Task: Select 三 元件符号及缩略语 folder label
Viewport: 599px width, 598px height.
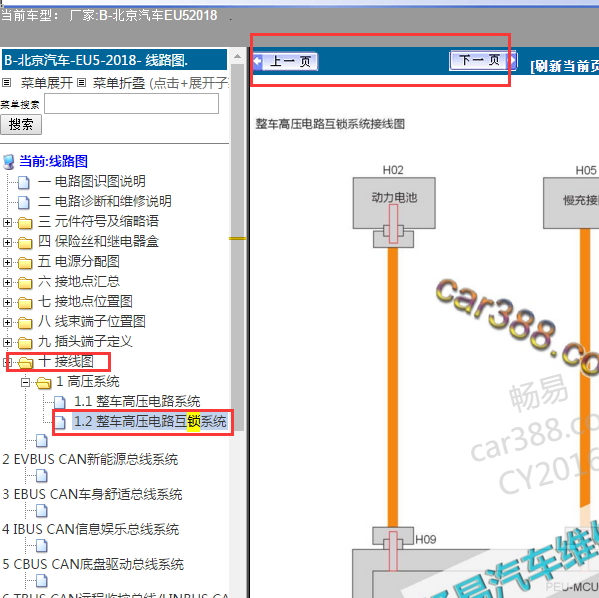Action: pos(98,221)
